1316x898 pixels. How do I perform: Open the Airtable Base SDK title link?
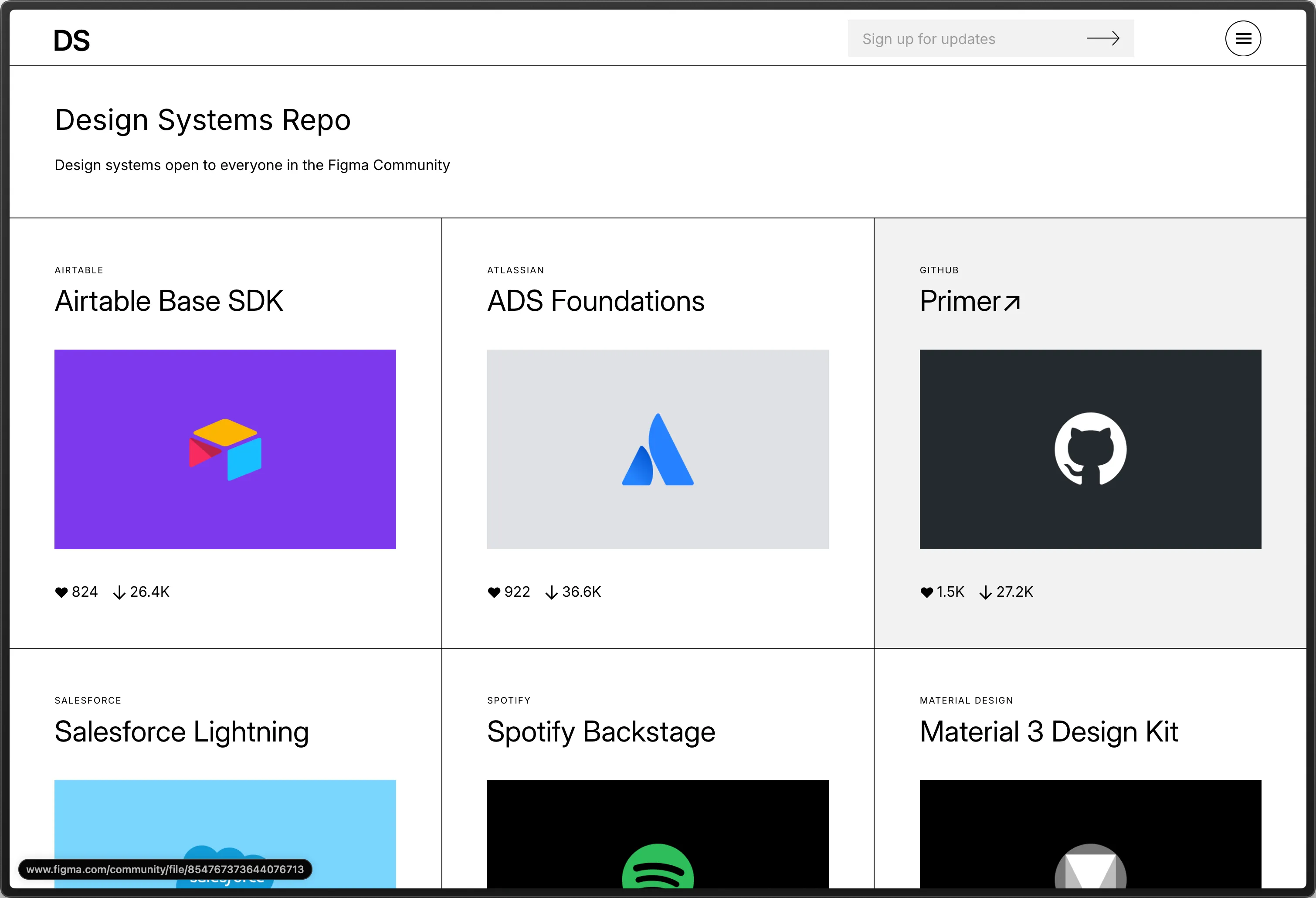pos(169,301)
